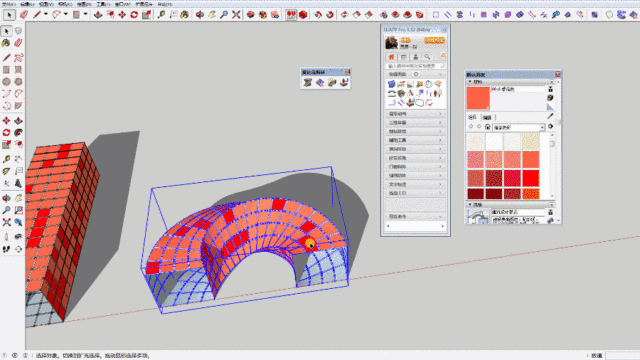The height and width of the screenshot is (360, 640).
Task: Activate the Walk footprints tool in left toolbar
Action: 6,249
